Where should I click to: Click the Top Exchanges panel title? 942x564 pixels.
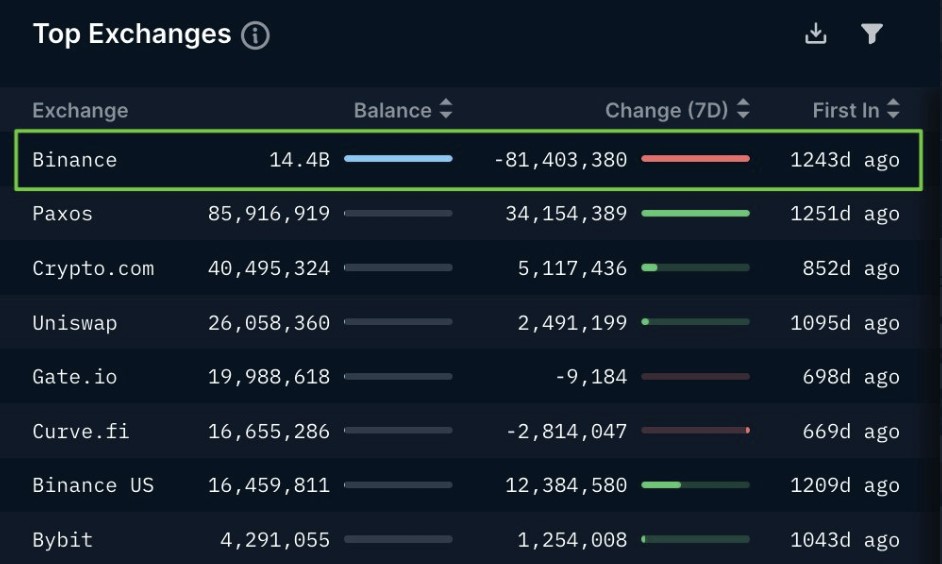pos(132,34)
